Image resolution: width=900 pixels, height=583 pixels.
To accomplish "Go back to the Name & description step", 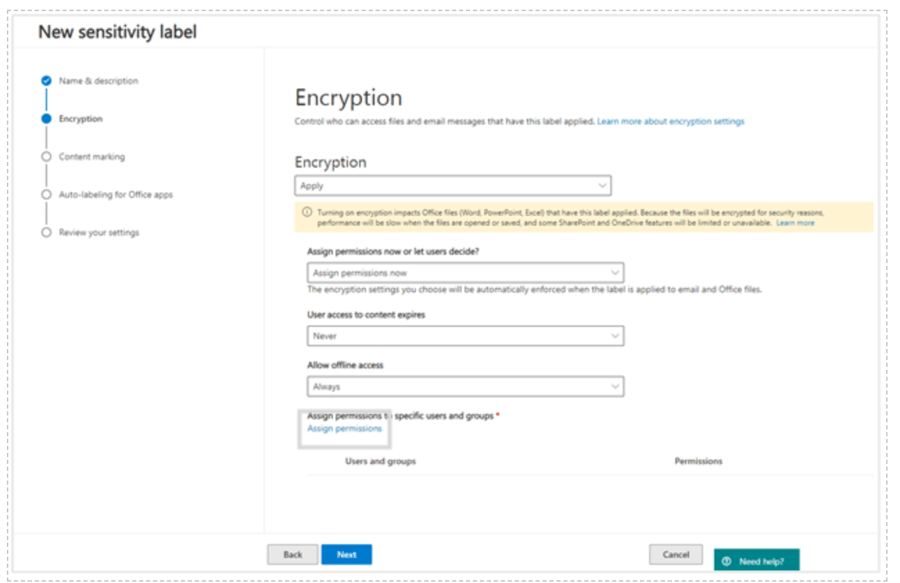I will pos(100,81).
